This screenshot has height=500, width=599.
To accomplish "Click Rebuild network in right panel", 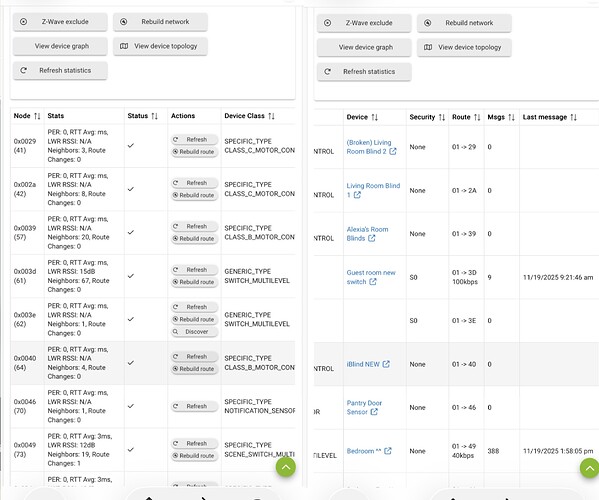I will [x=464, y=23].
